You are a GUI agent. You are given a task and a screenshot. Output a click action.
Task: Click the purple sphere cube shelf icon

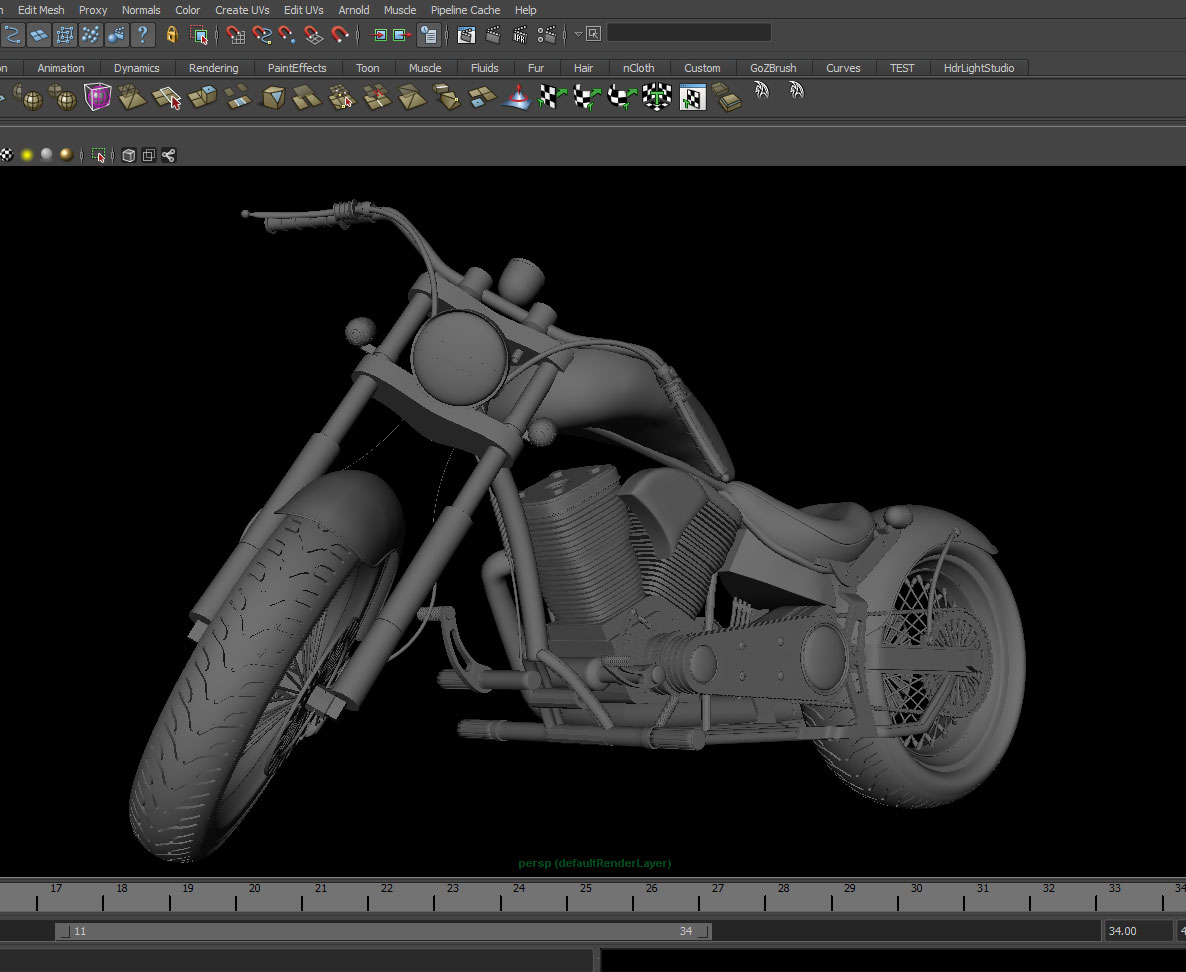point(97,97)
